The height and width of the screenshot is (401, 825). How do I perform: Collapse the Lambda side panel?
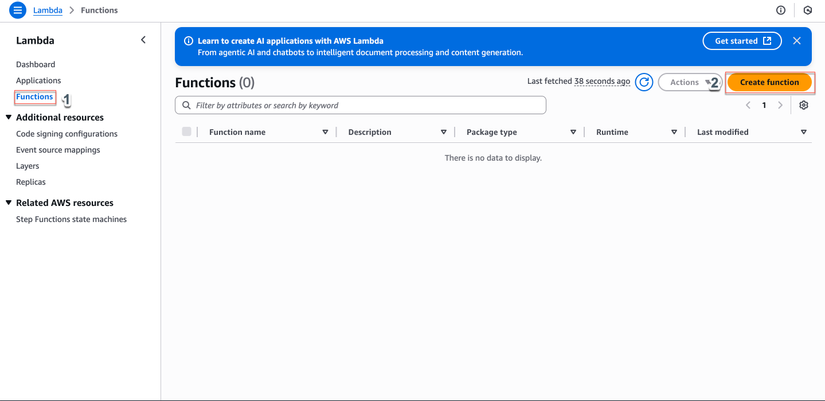coord(143,40)
